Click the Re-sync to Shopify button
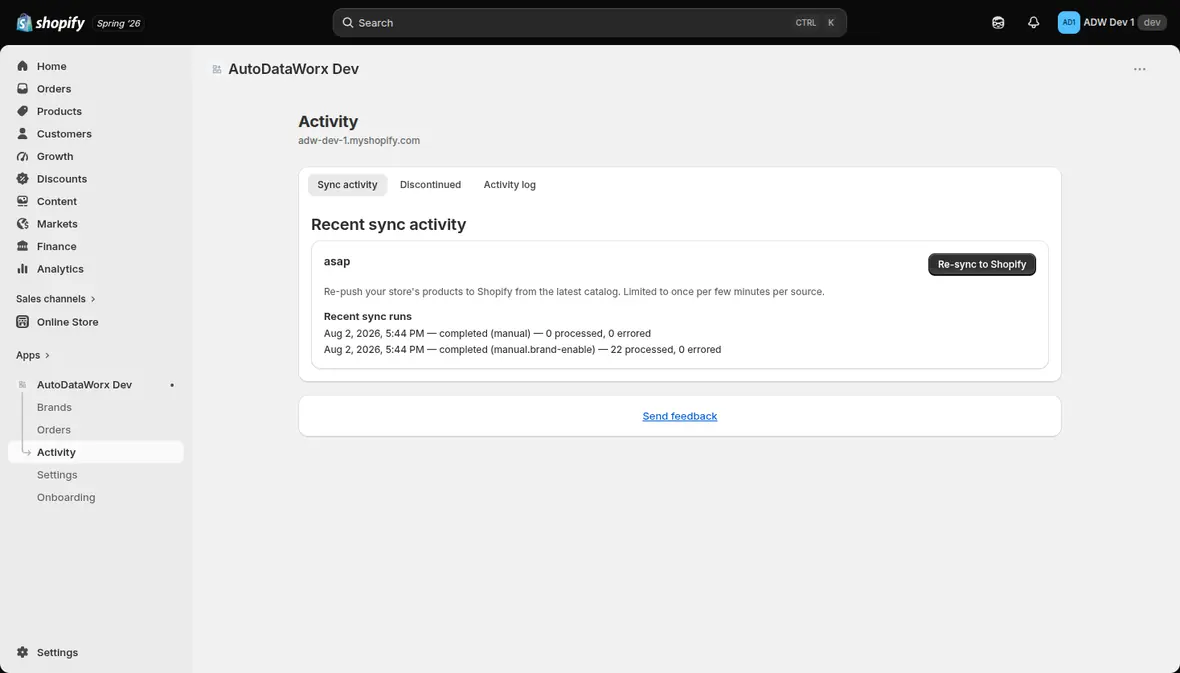Screen dimensions: 1180x673 coord(981,264)
